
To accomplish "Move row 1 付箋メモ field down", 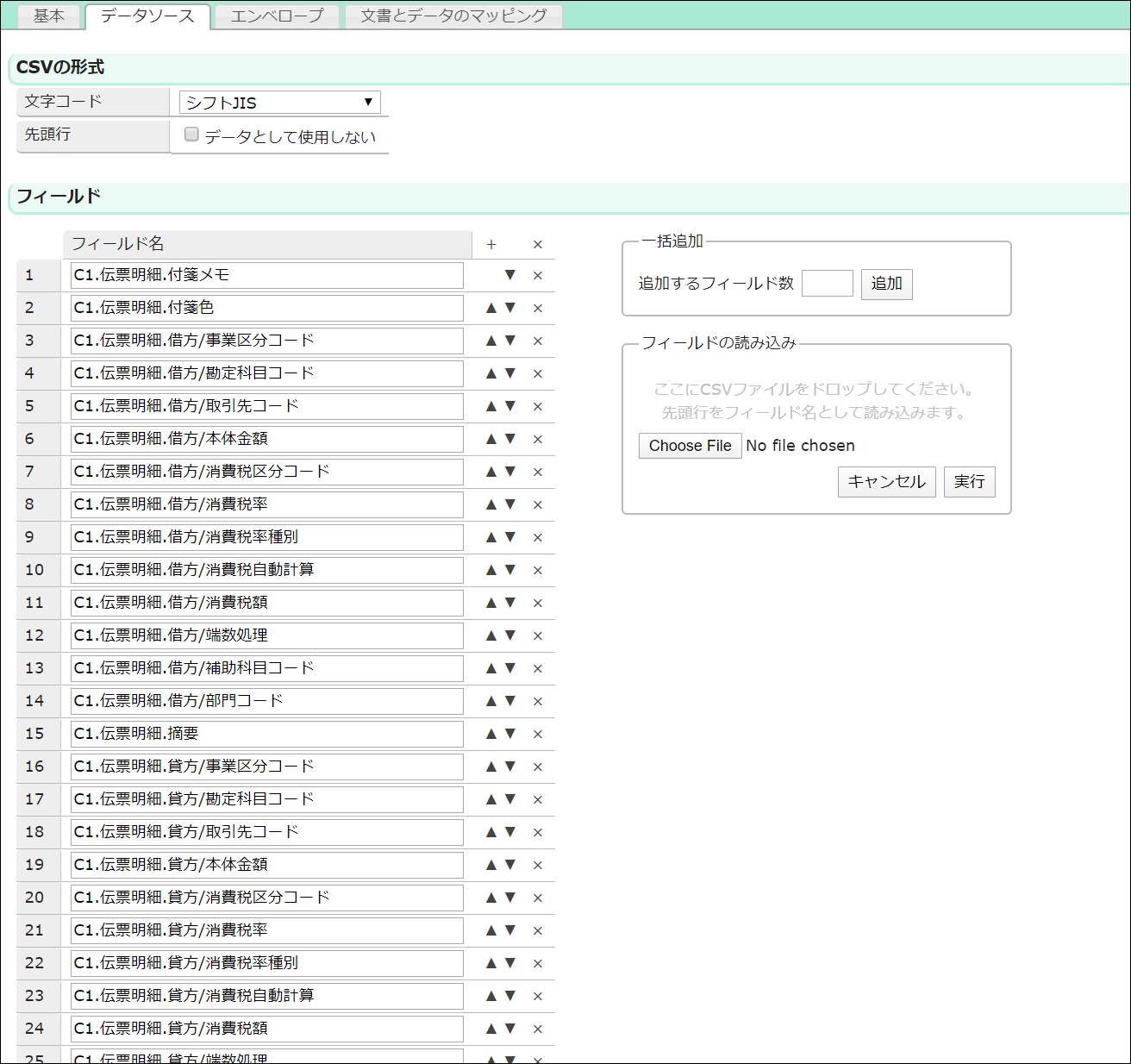I will coord(510,275).
